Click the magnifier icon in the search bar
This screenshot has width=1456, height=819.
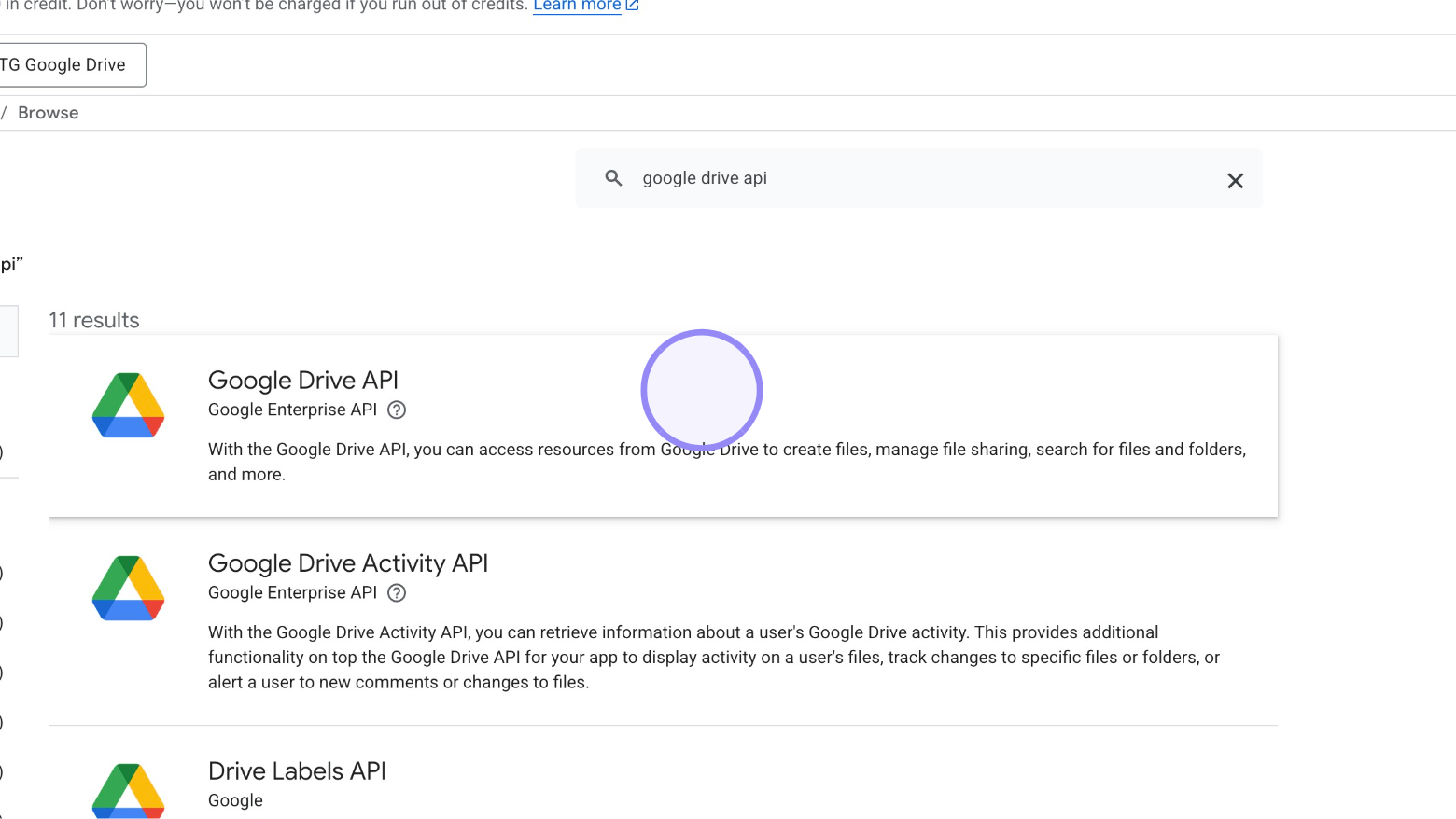click(613, 178)
